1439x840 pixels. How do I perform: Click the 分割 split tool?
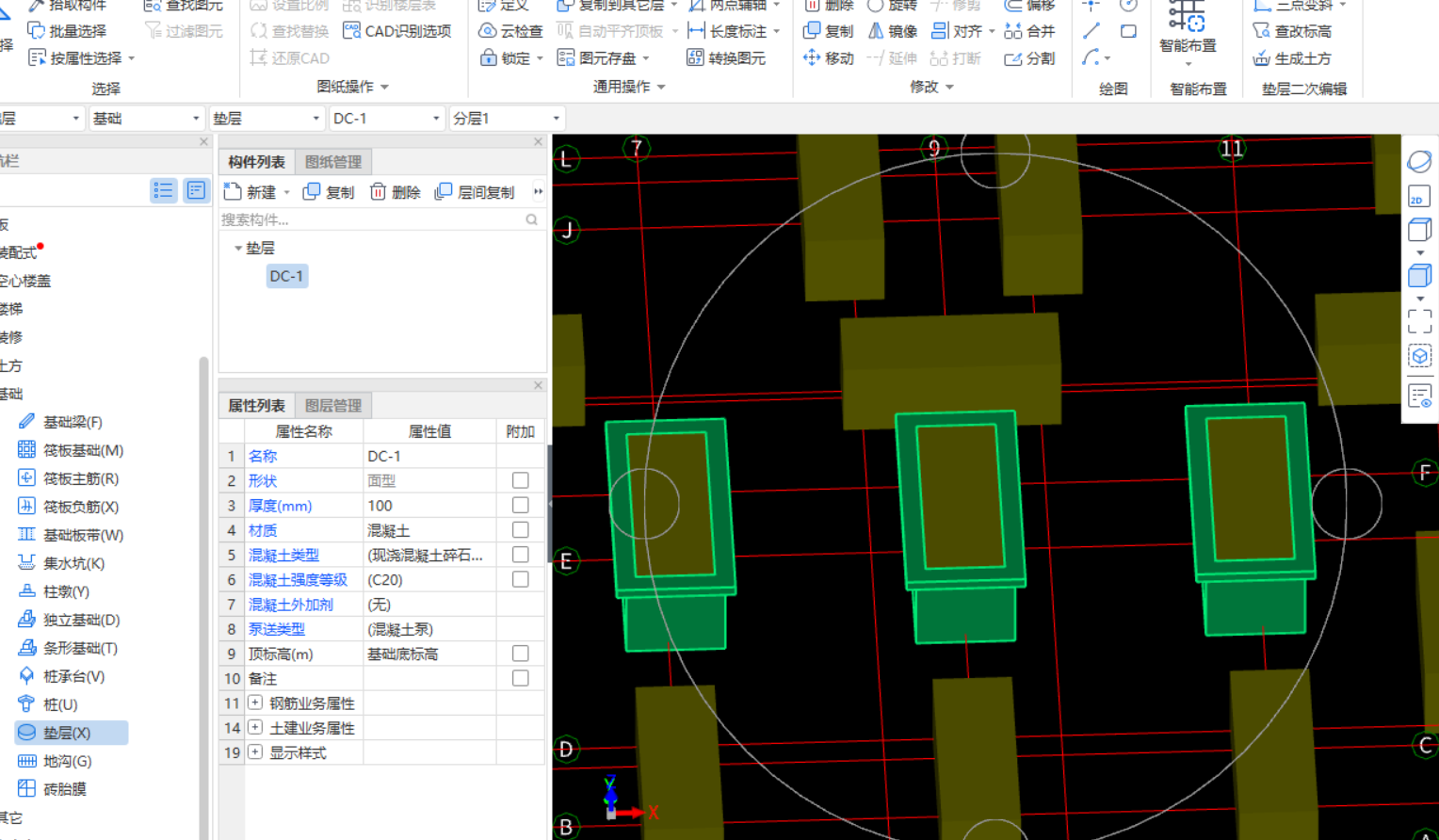[1029, 58]
